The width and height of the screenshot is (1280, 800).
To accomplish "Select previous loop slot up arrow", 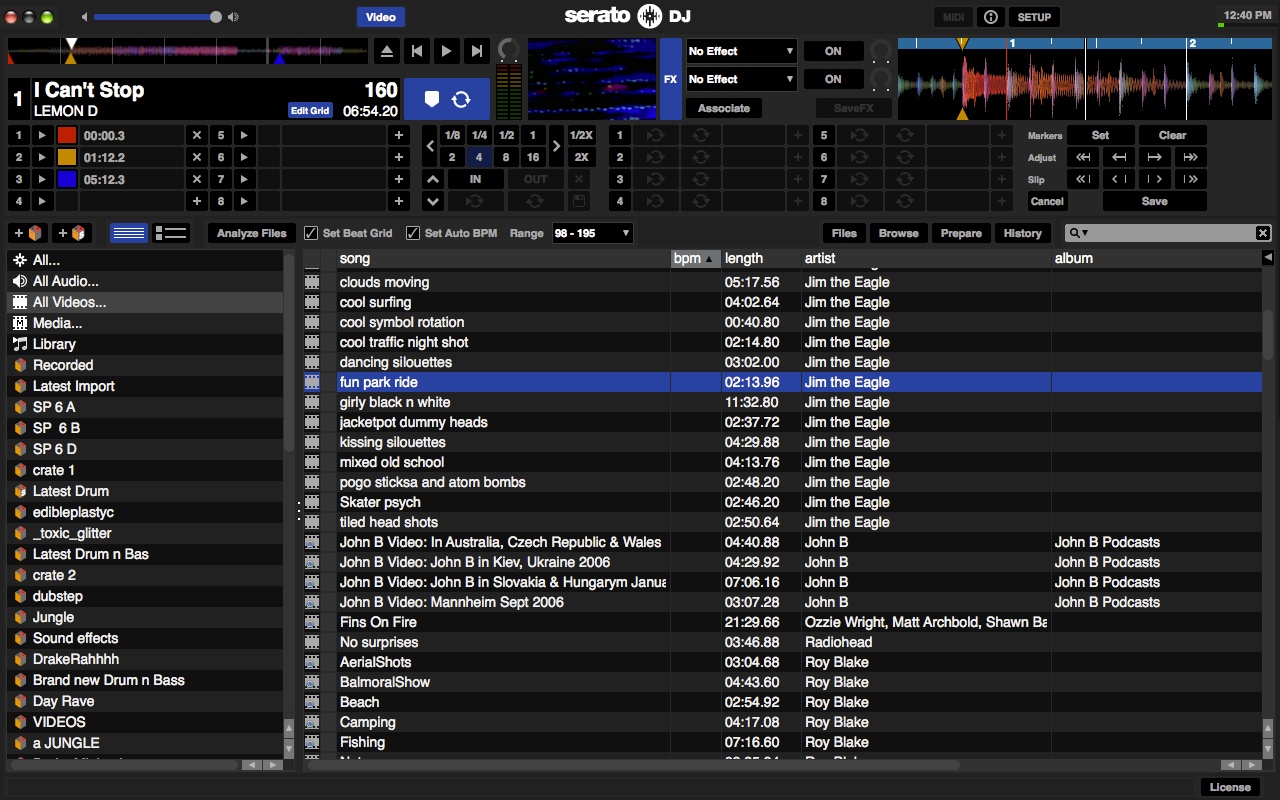I will coord(432,179).
